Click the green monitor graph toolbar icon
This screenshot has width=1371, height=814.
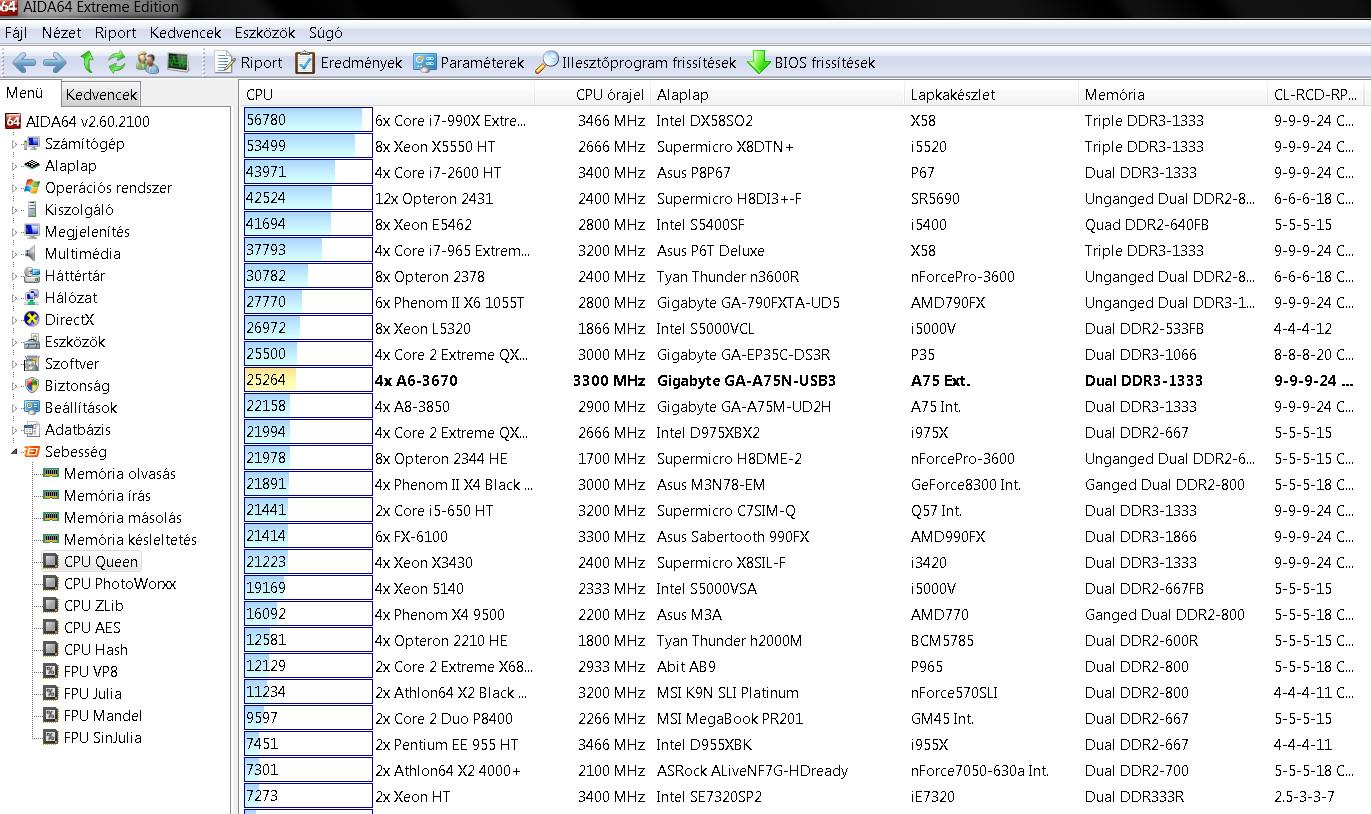coord(178,62)
